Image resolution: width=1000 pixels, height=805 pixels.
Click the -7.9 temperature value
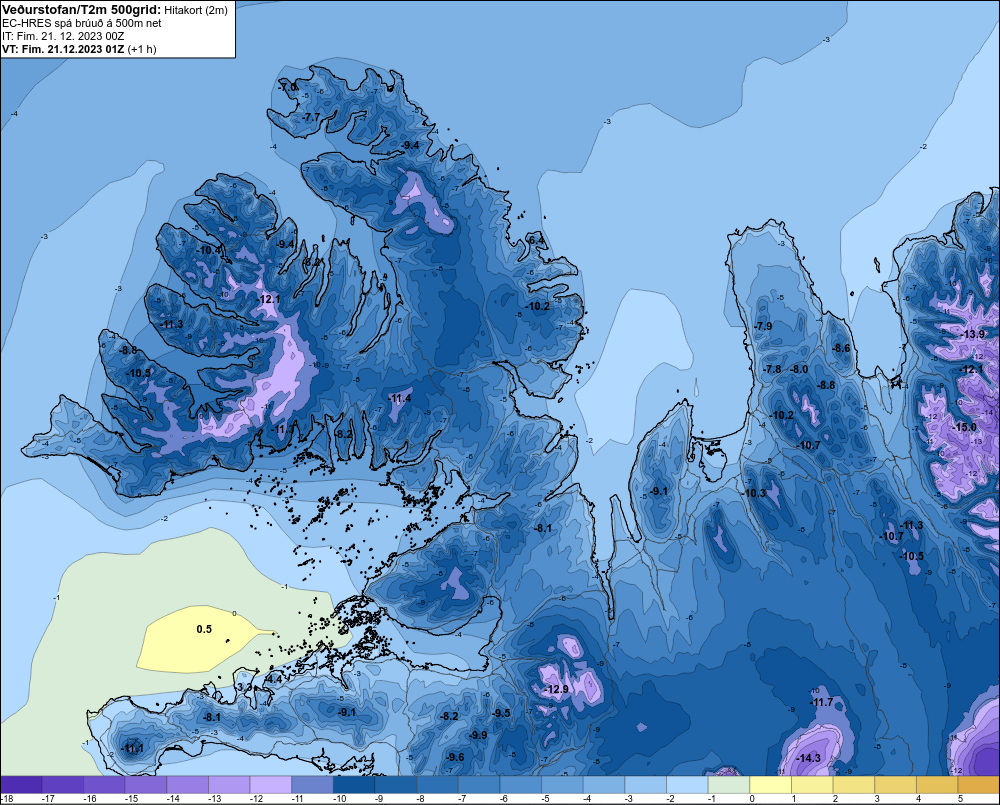pos(763,326)
